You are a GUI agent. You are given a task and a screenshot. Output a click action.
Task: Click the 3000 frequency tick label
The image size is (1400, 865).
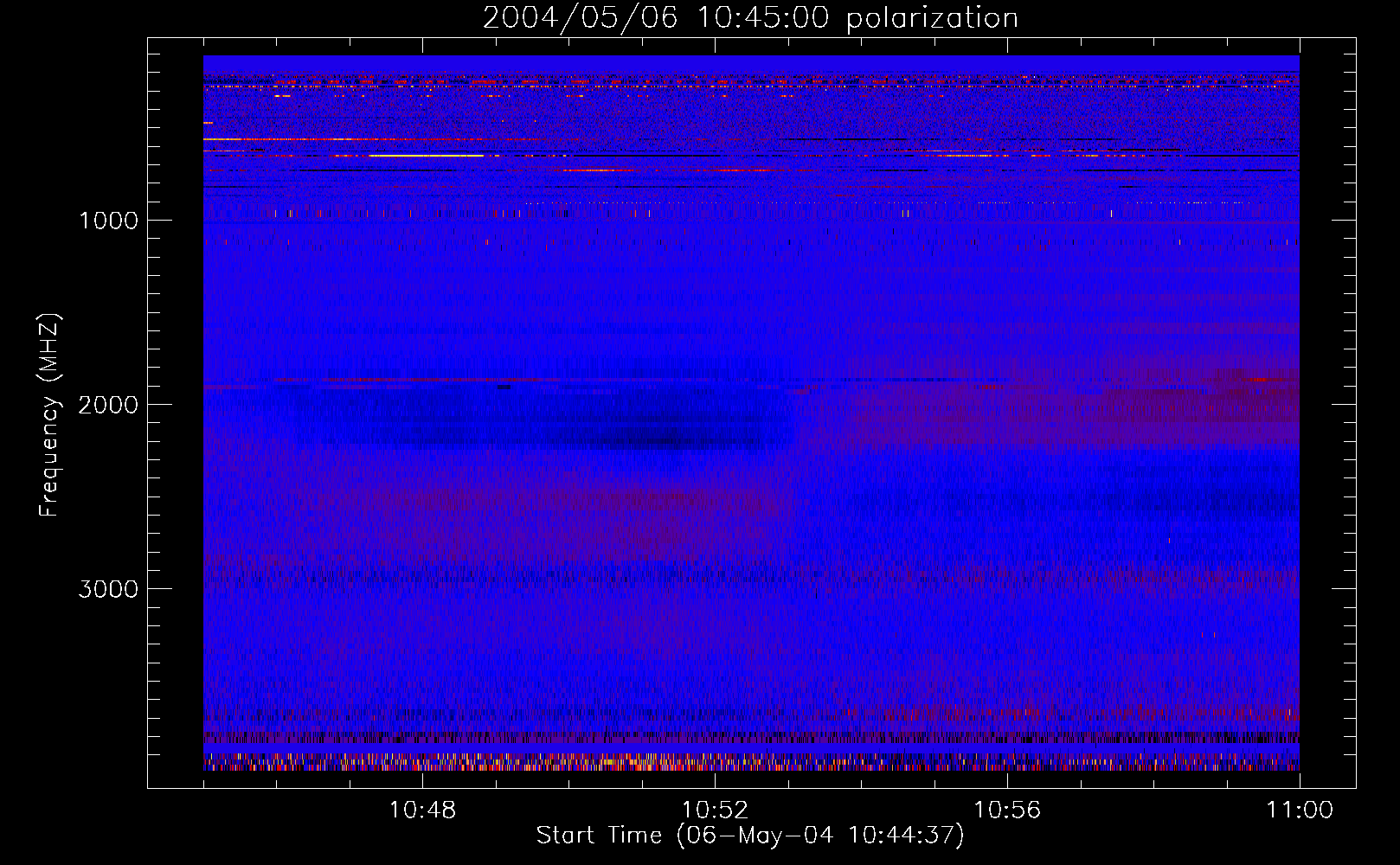point(108,589)
